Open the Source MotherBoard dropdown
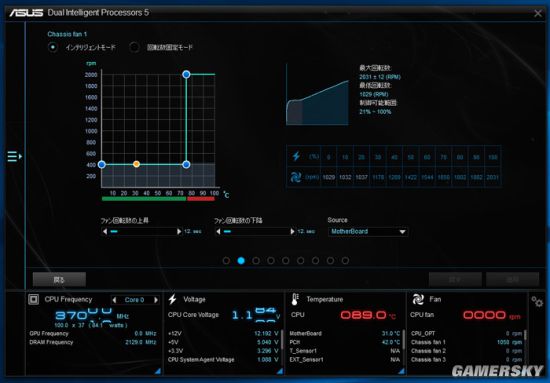550x383 pixels. tap(368, 231)
